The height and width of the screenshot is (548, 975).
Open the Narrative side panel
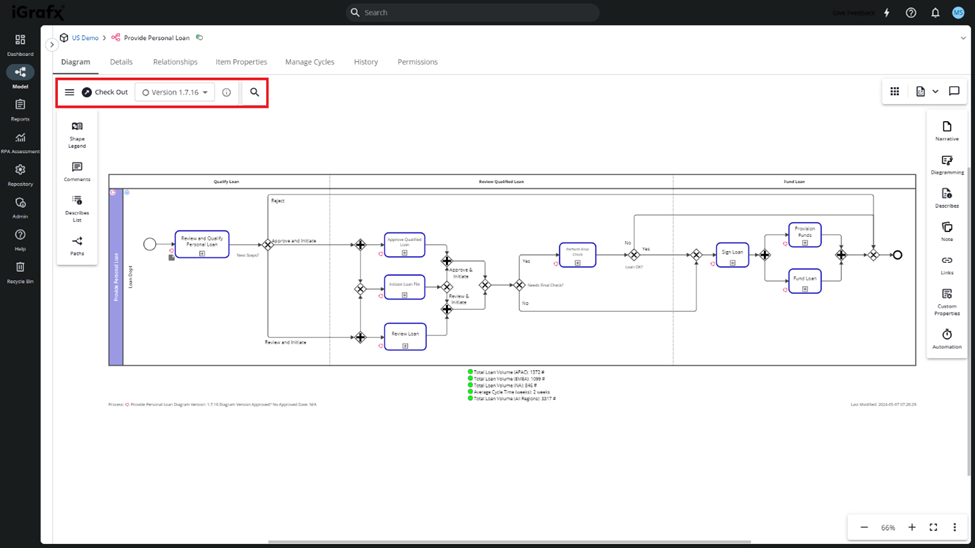[946, 131]
